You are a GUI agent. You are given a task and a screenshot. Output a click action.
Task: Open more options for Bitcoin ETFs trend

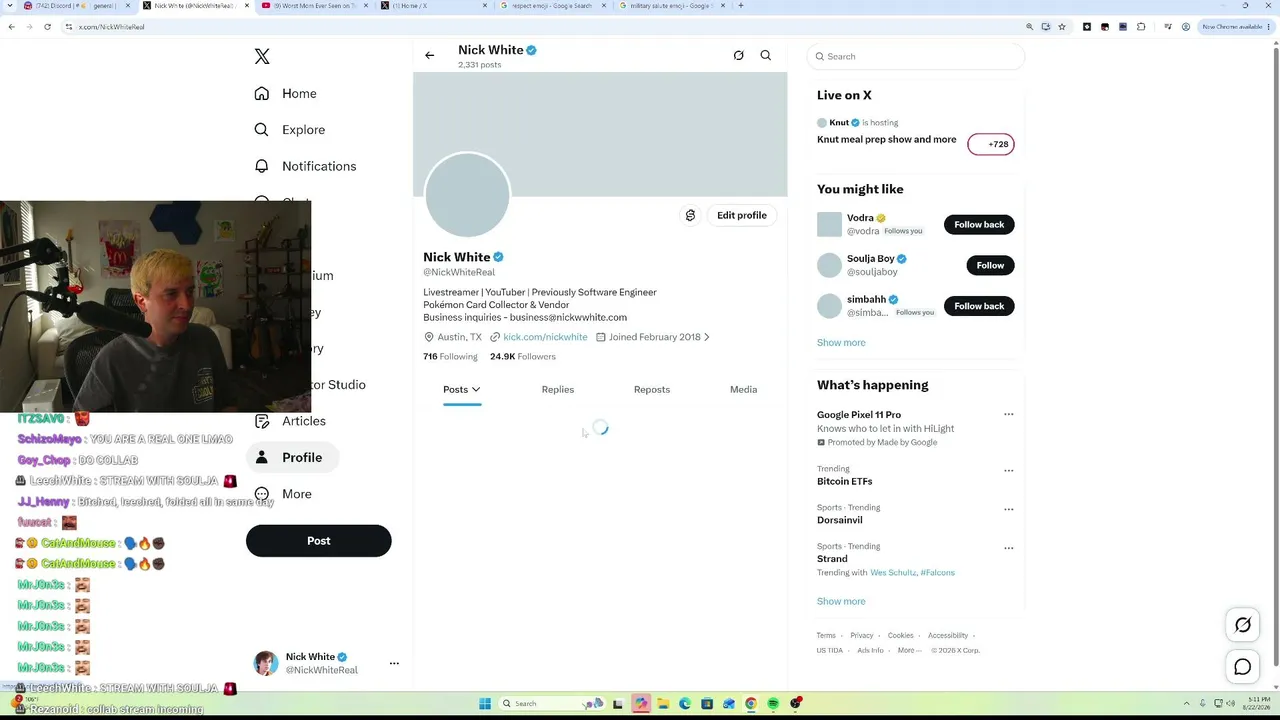coord(1008,470)
